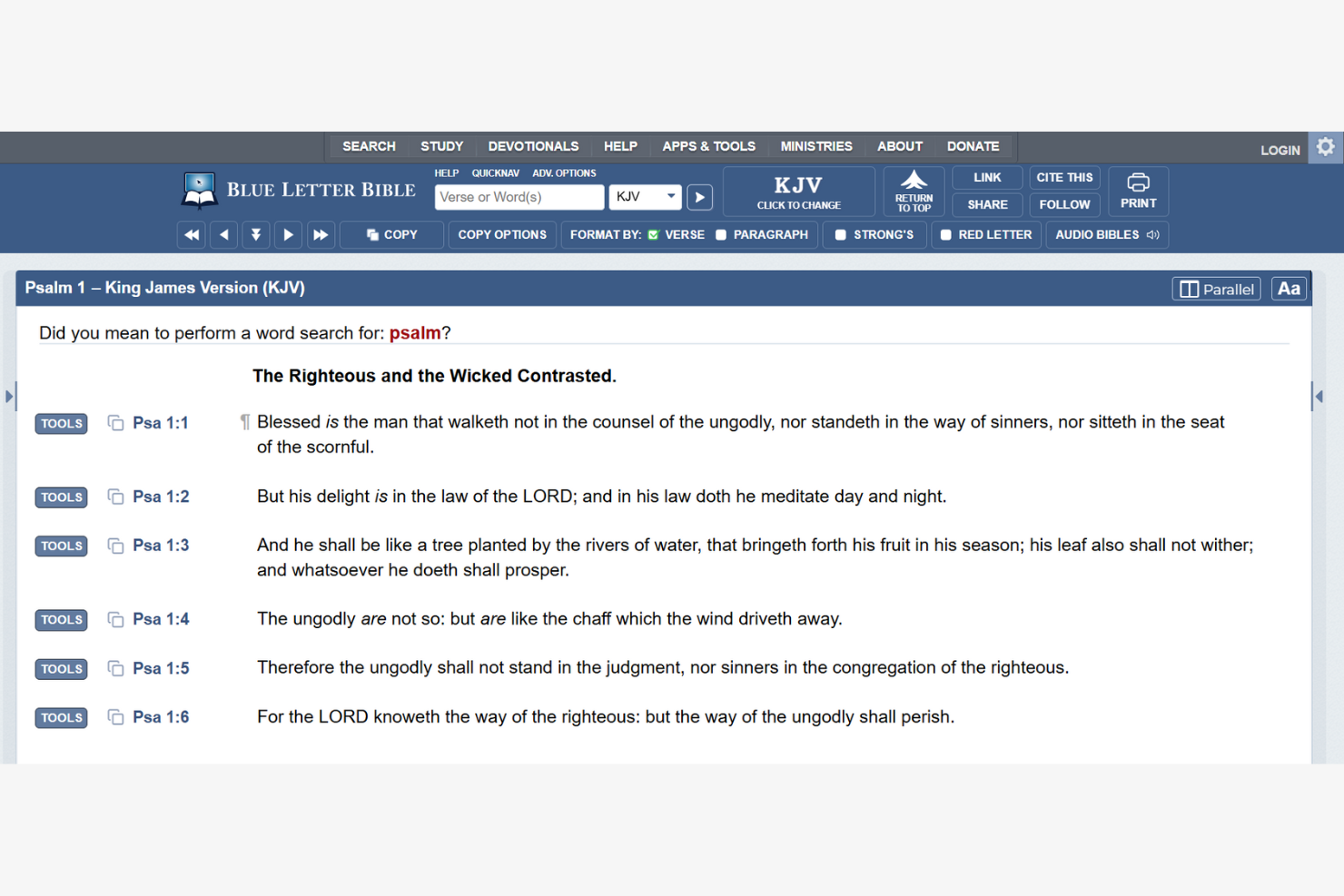Click the small Help link above search

446,173
